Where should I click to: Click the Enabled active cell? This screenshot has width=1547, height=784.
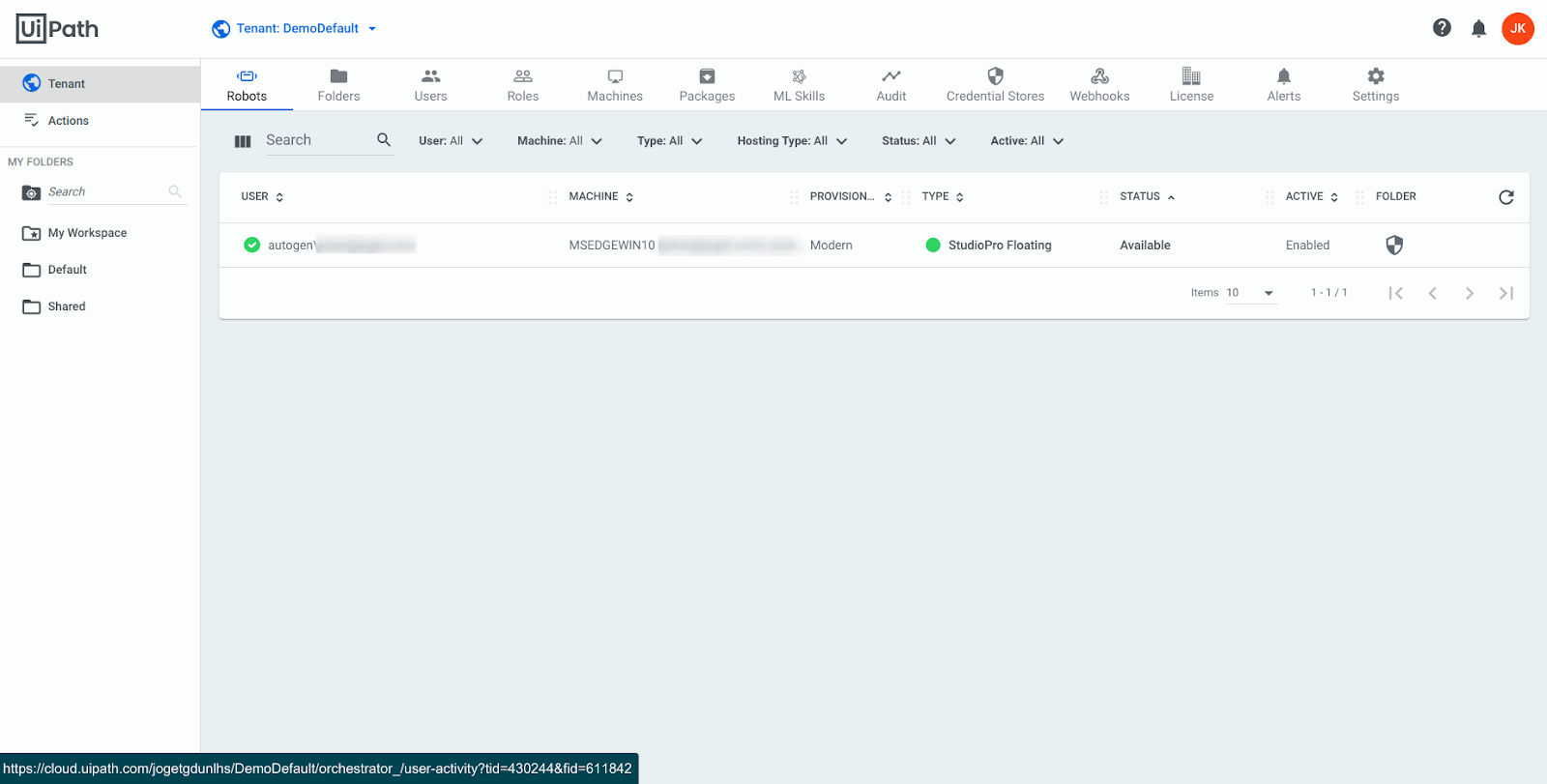pos(1307,246)
